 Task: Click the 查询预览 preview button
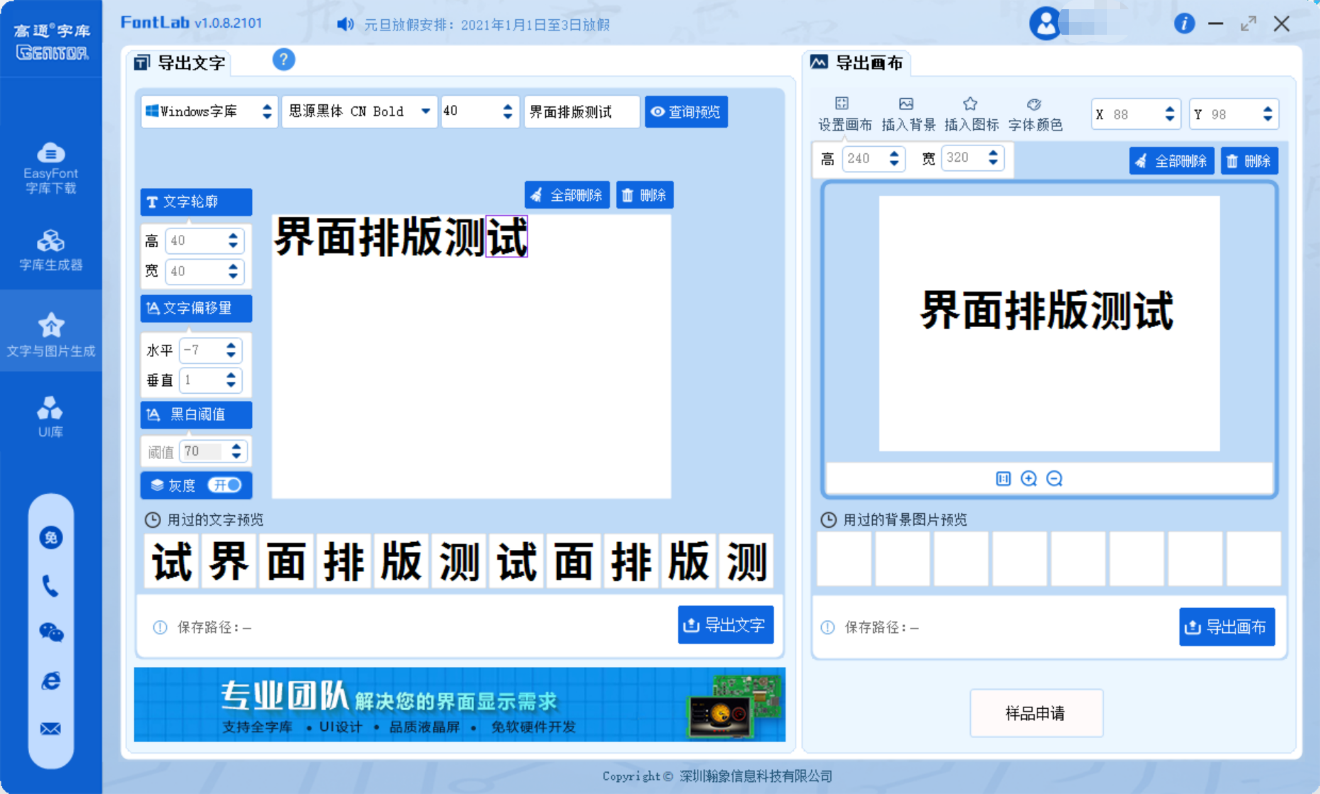pyautogui.click(x=686, y=112)
